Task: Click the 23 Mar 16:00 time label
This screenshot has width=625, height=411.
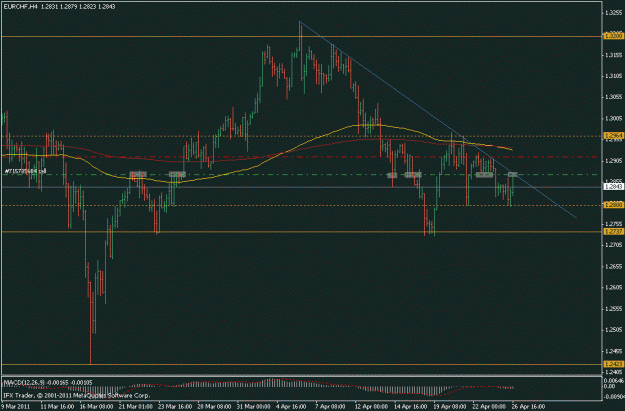Action: [x=175, y=407]
